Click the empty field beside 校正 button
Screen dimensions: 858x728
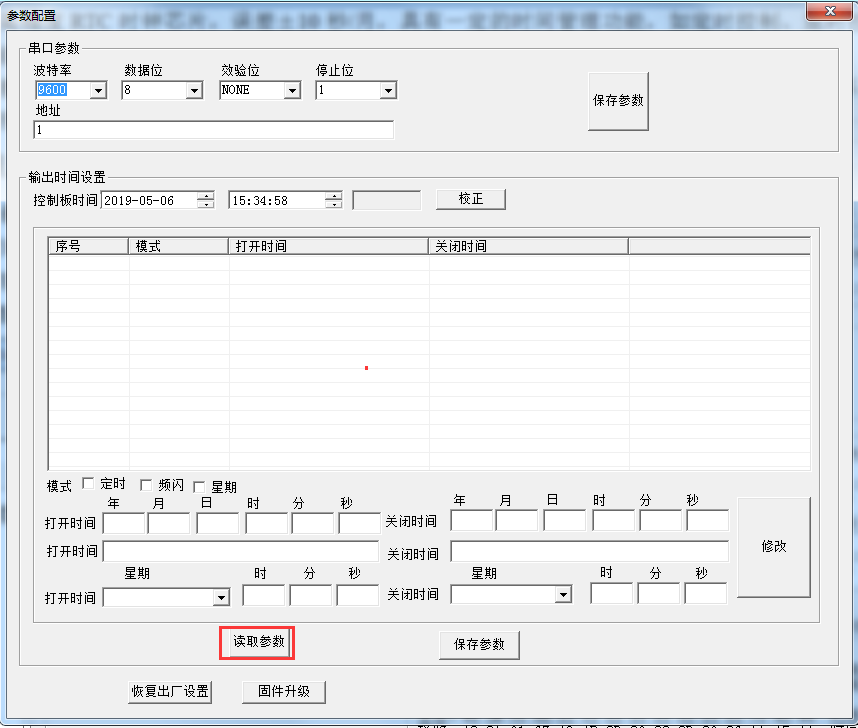point(387,200)
